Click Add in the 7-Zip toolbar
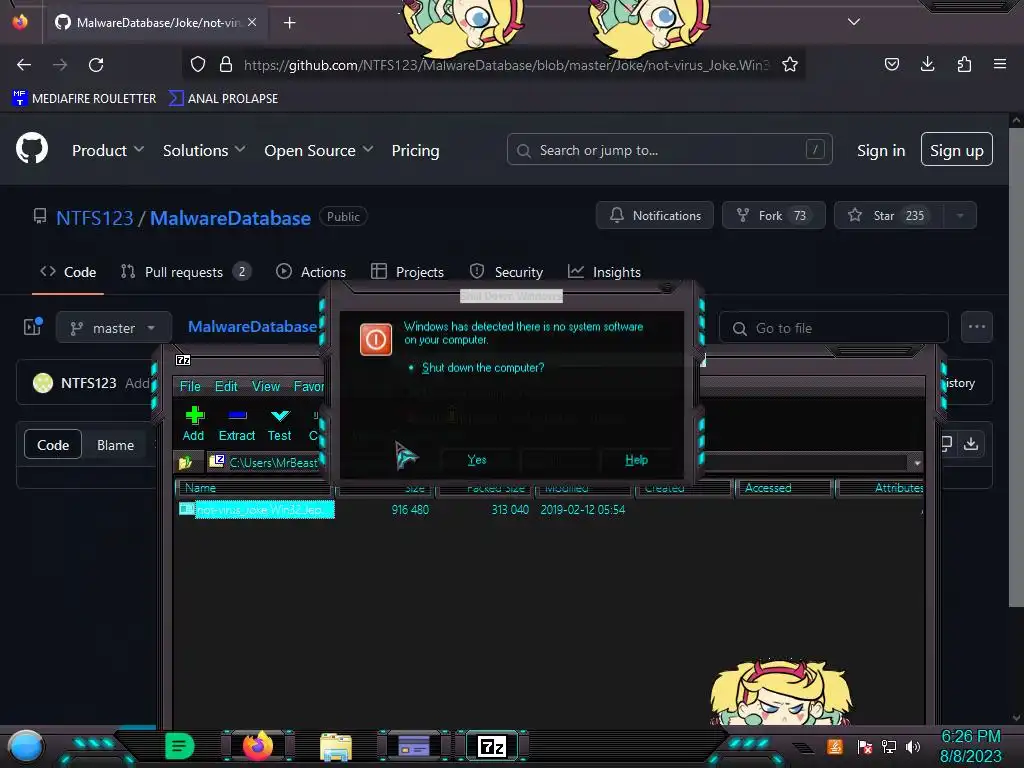 pyautogui.click(x=193, y=424)
